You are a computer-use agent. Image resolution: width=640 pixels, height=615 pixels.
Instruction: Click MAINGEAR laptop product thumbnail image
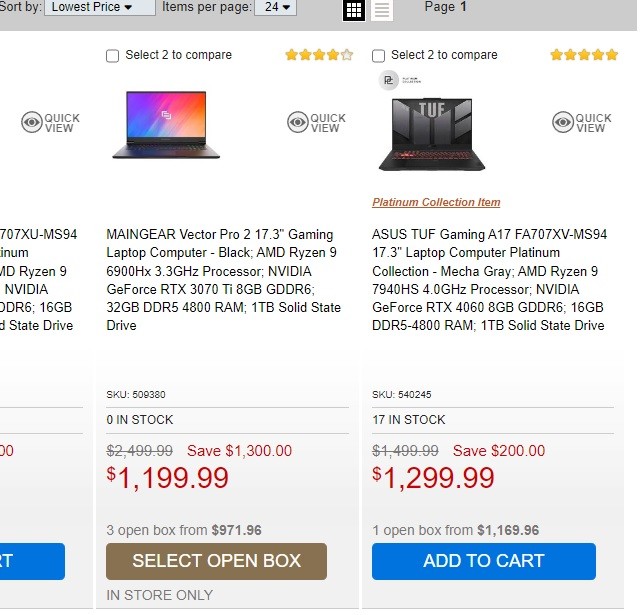[x=166, y=124]
